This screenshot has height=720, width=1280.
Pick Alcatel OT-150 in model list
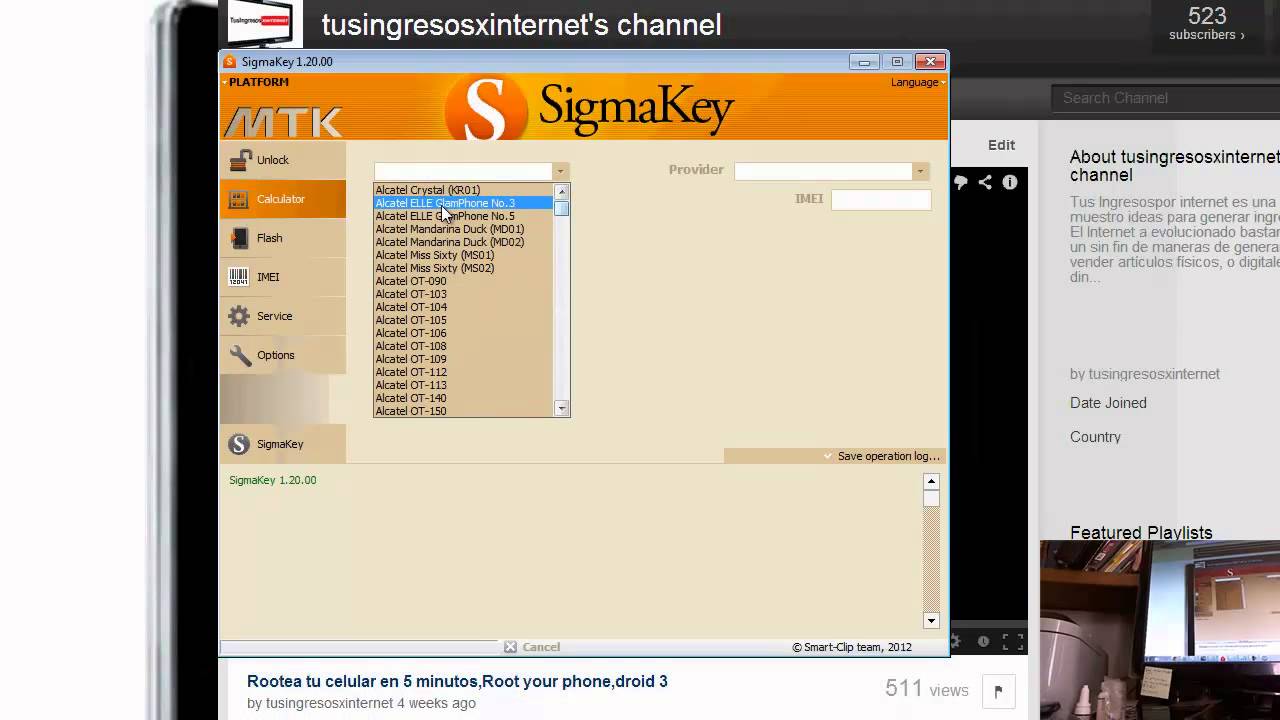click(463, 411)
